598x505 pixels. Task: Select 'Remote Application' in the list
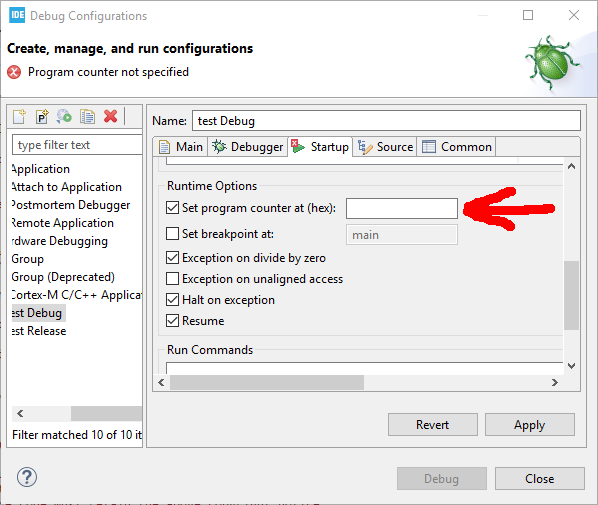point(63,223)
